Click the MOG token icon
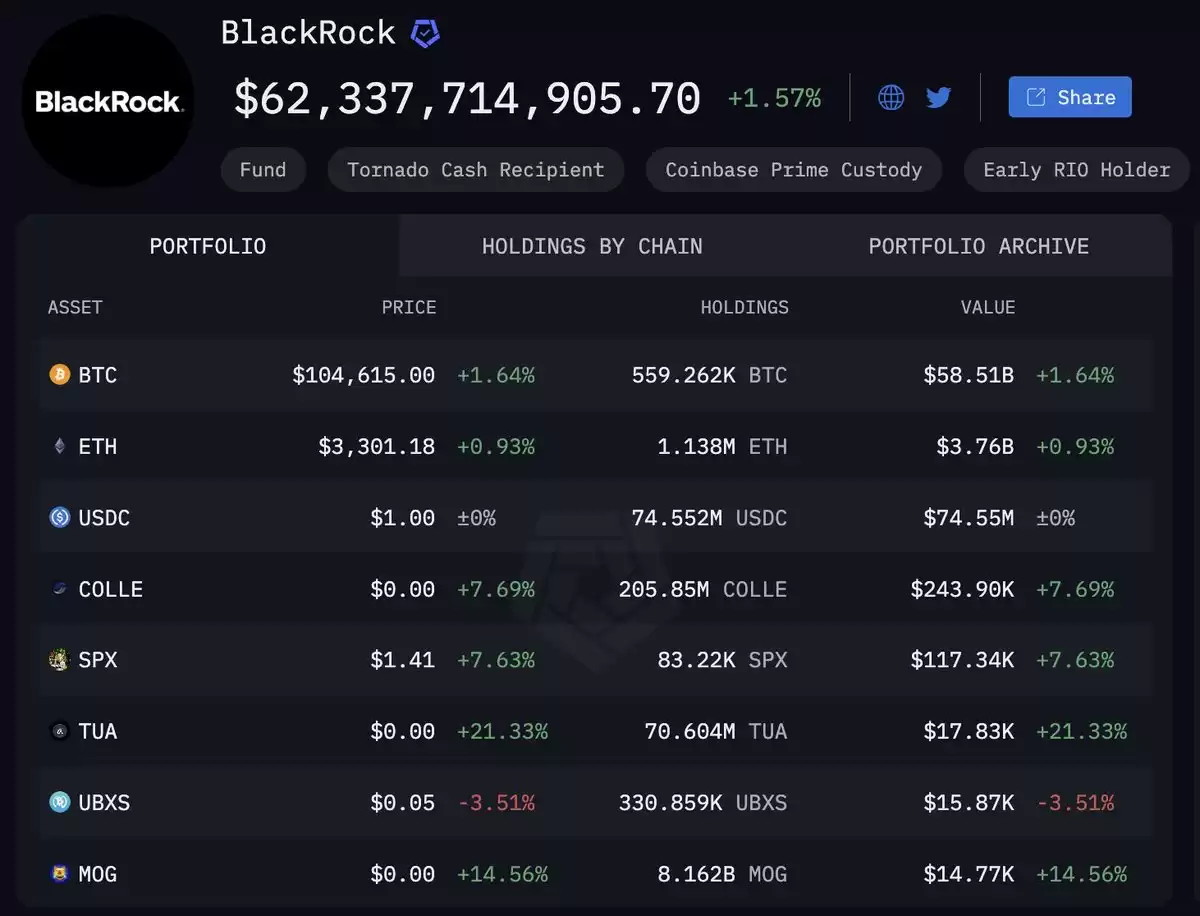Image resolution: width=1200 pixels, height=916 pixels. pos(60,874)
